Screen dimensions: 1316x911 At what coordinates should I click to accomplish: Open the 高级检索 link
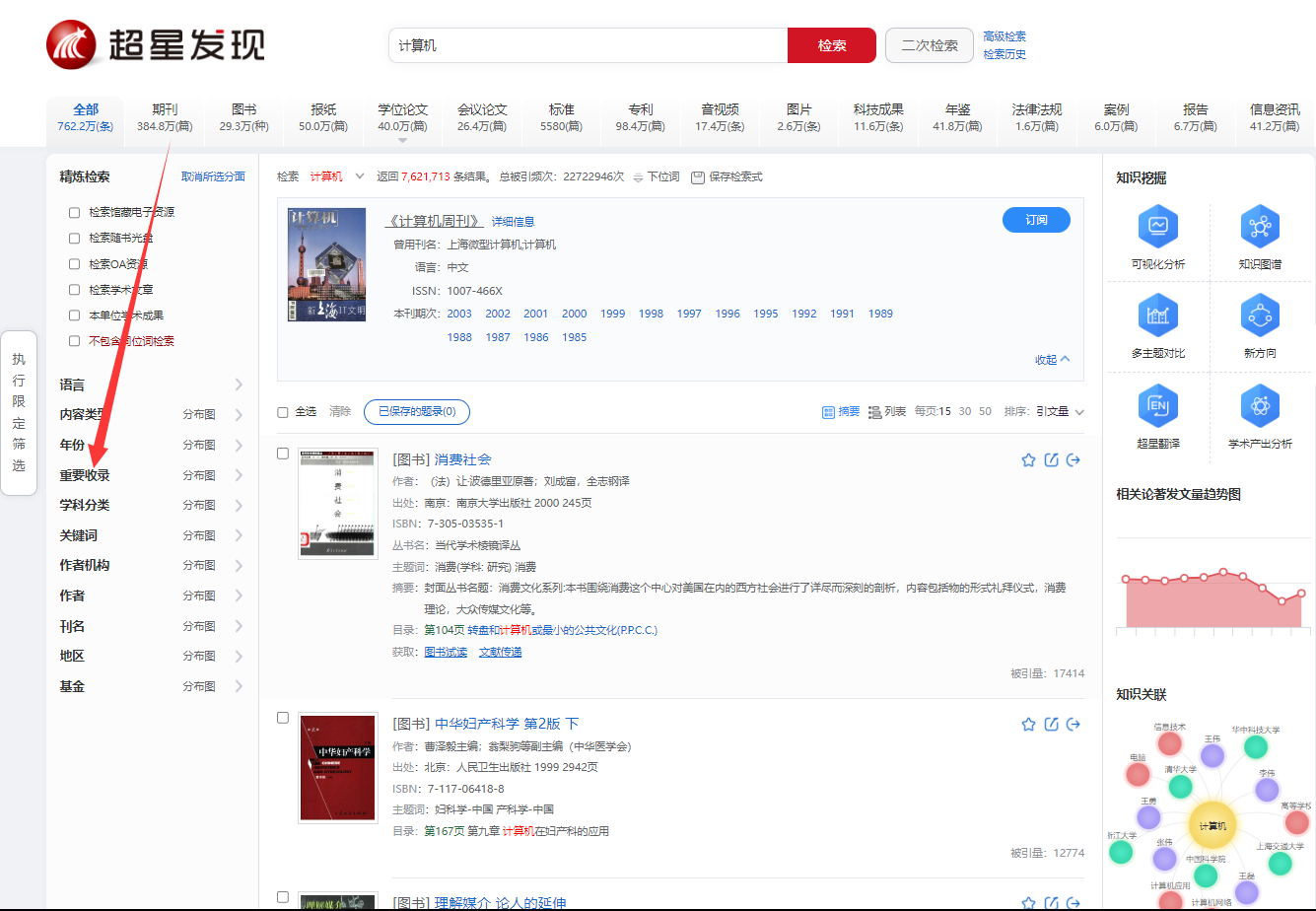(1004, 36)
